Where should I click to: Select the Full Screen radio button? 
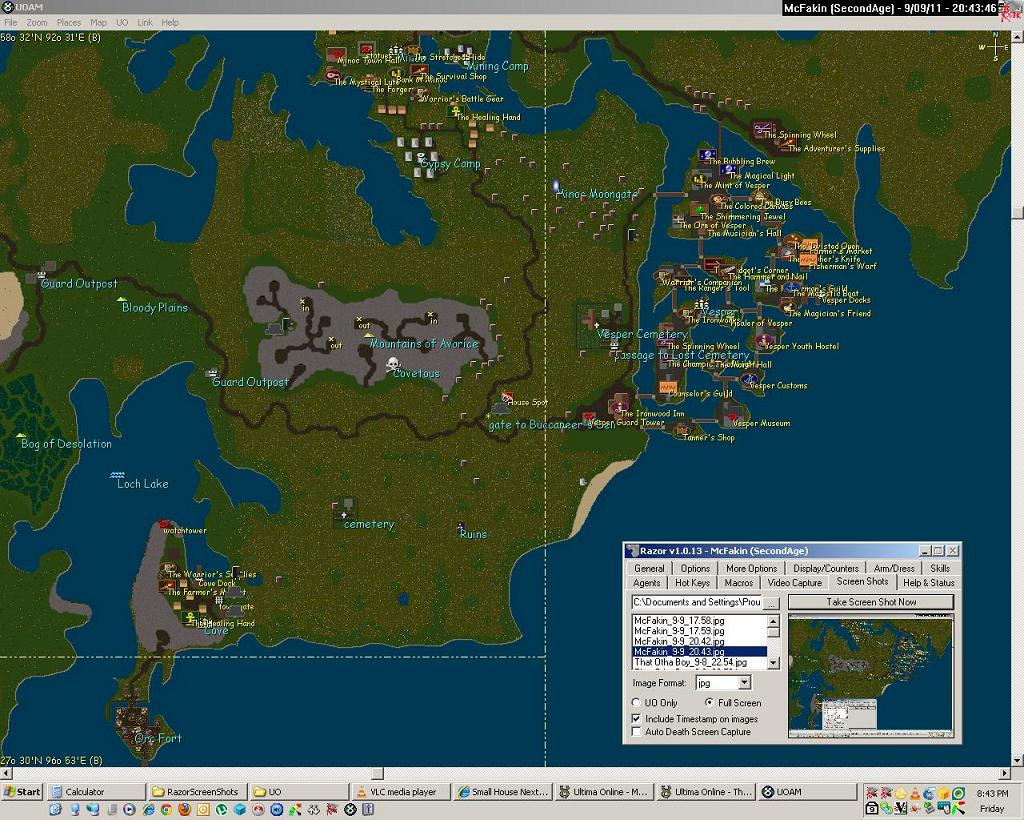coord(710,703)
